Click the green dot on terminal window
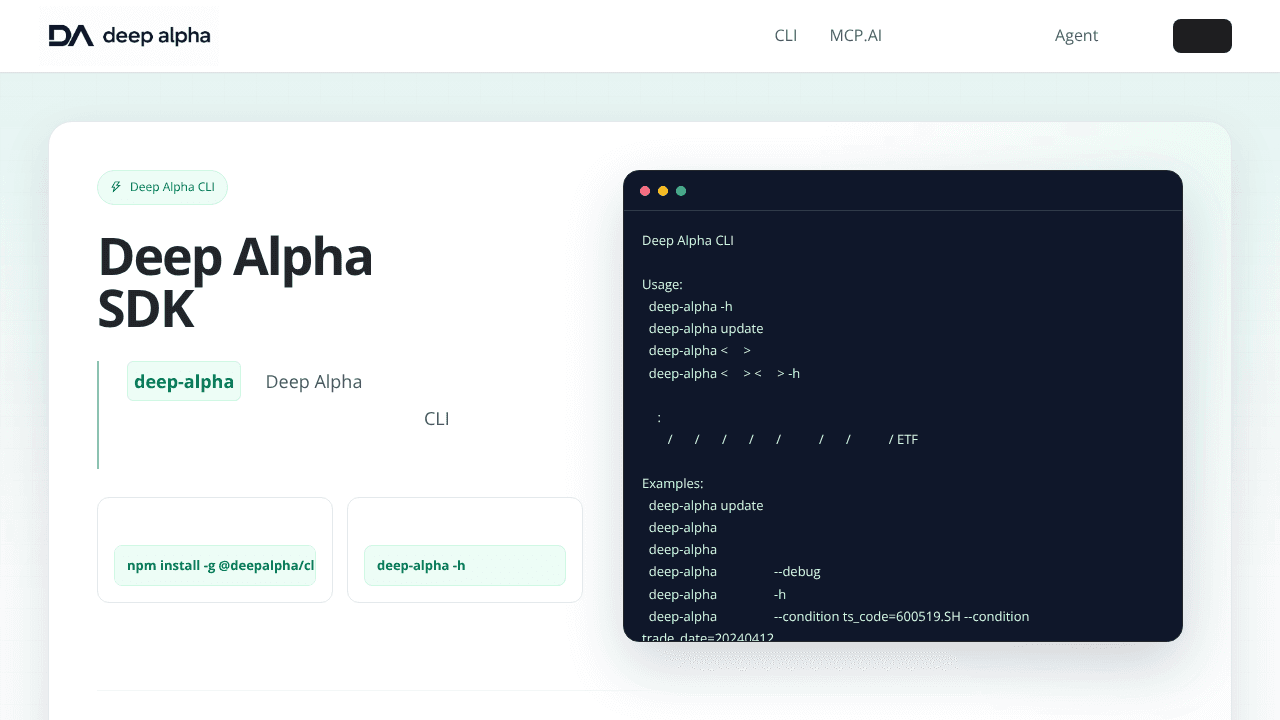The image size is (1280, 720). pyautogui.click(x=681, y=191)
